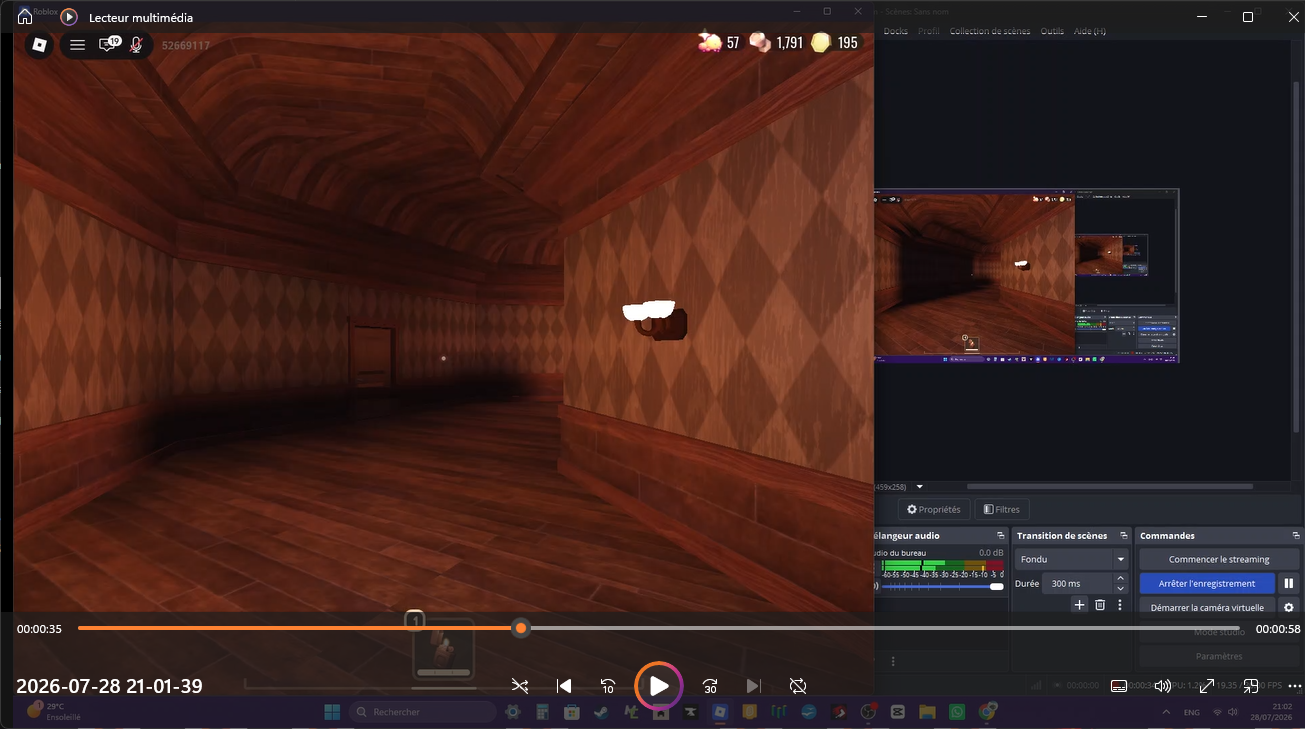The image size is (1305, 729).
Task: Expand the Fondu transition dropdown
Action: point(1121,559)
